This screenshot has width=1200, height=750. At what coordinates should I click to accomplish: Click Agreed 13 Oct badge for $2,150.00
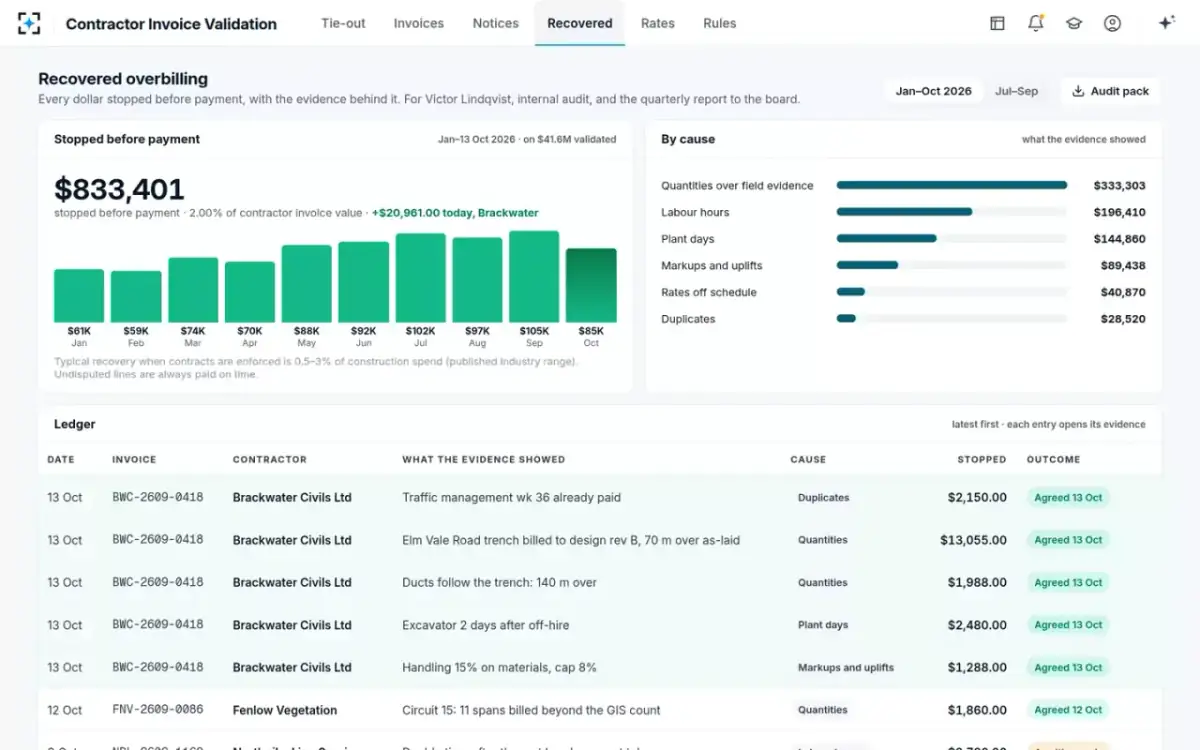(x=1068, y=497)
